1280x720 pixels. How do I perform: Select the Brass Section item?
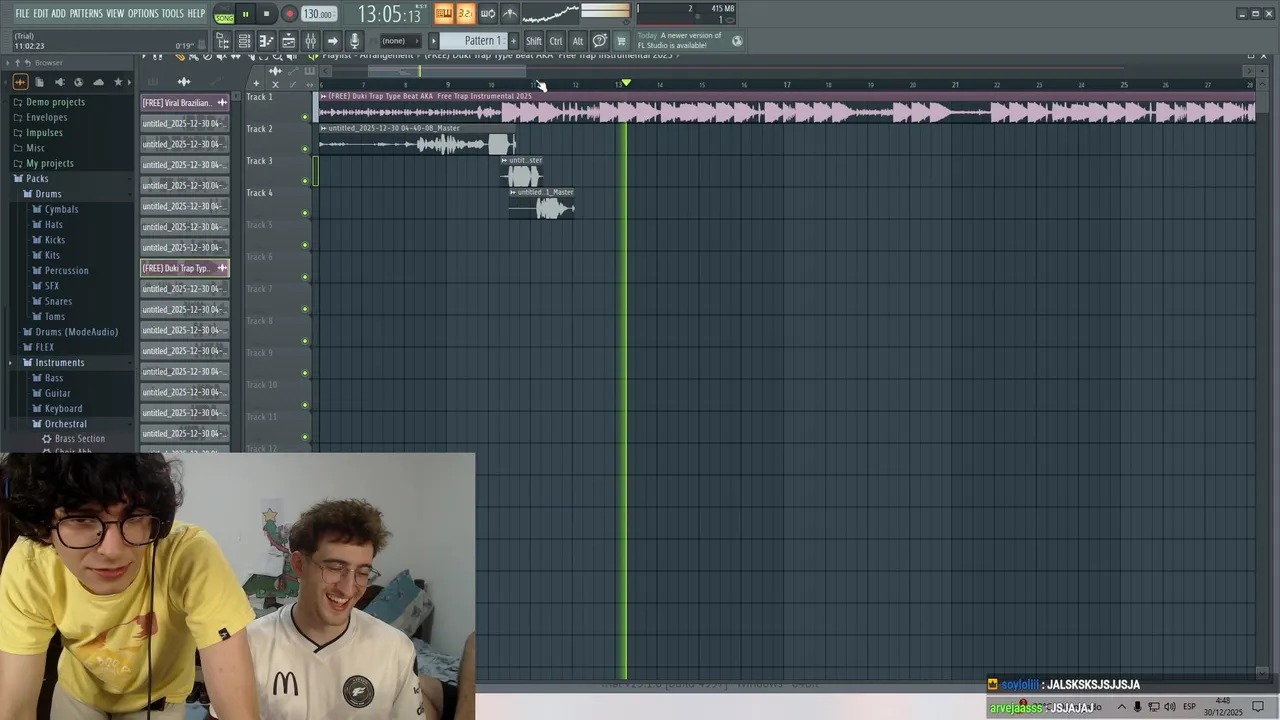[x=80, y=439]
